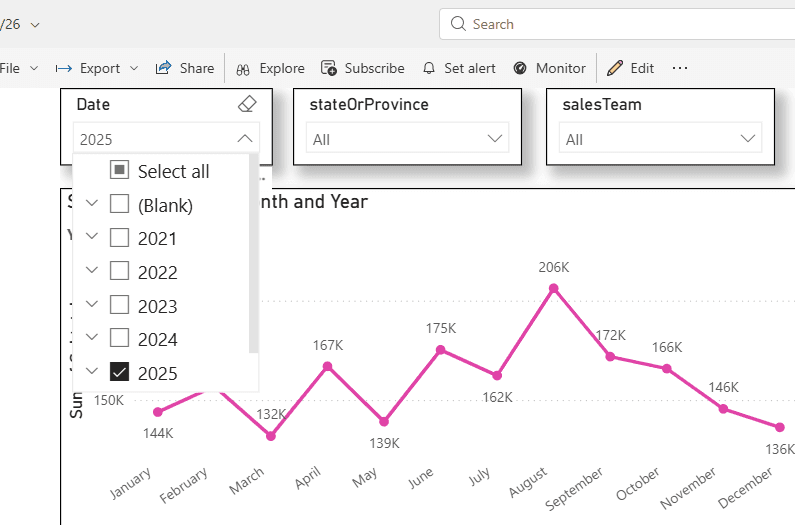Screen dimensions: 795x525
Task: Click the October 166K data point
Action: click(667, 368)
